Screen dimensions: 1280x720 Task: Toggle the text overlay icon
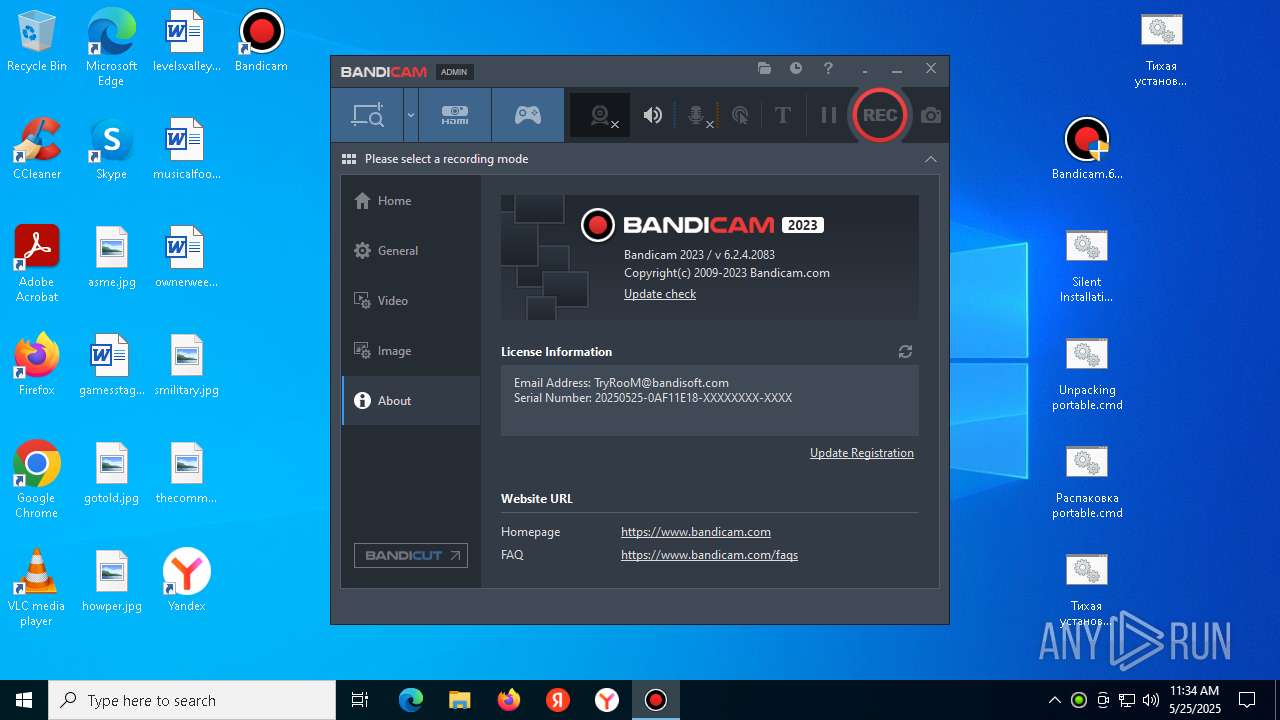pos(782,115)
